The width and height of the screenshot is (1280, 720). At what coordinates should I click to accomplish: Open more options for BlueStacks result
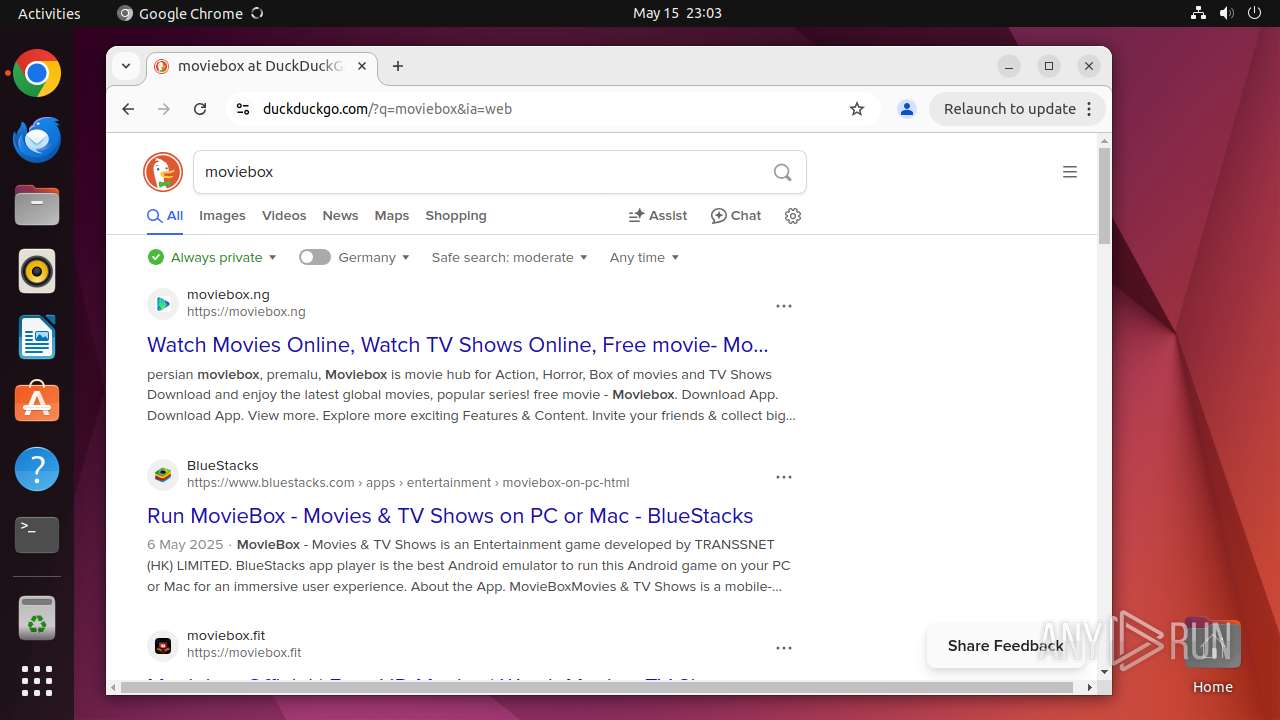tap(784, 477)
